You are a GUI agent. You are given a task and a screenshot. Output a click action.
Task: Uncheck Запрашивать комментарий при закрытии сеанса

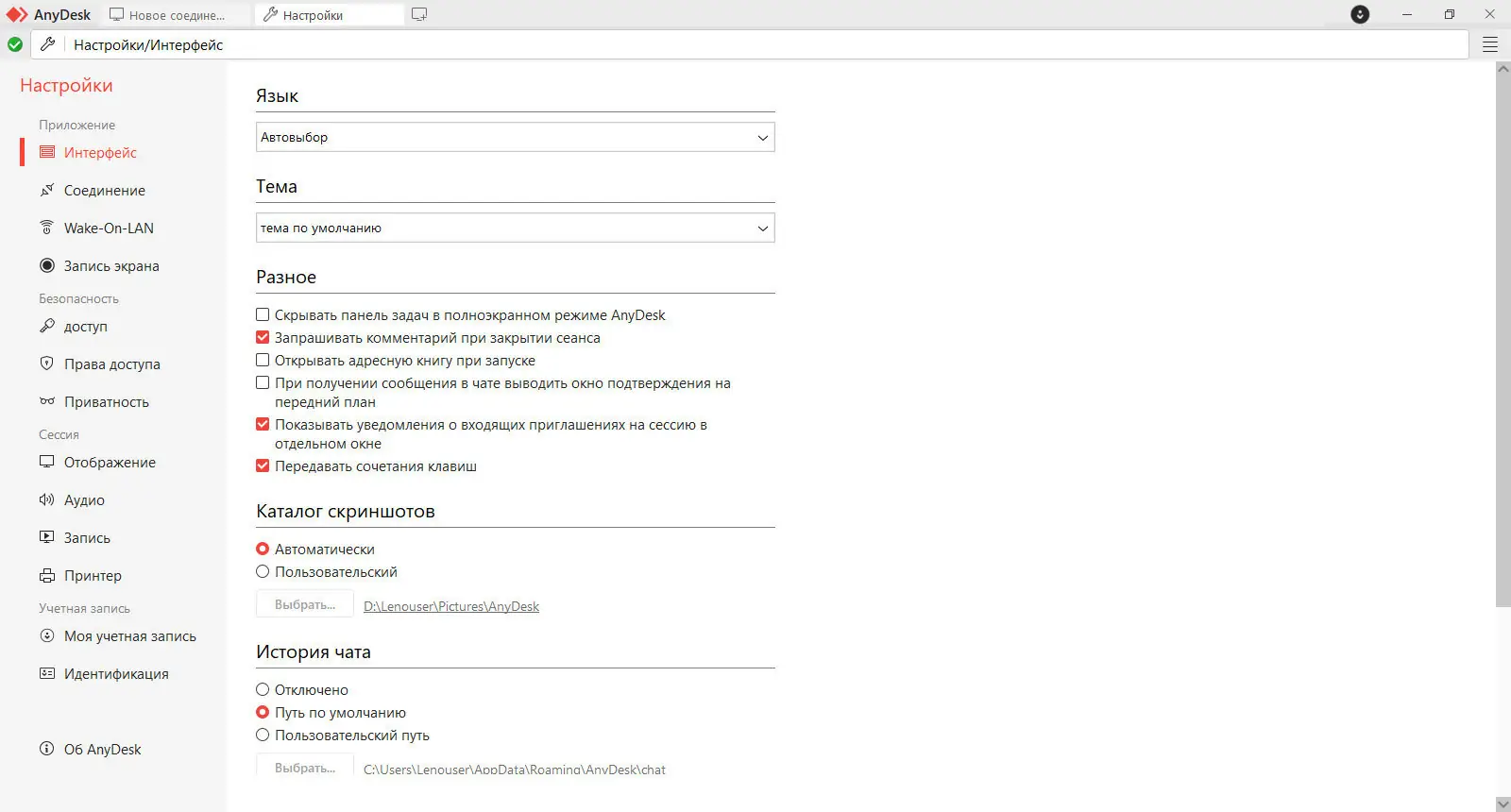pyautogui.click(x=263, y=337)
